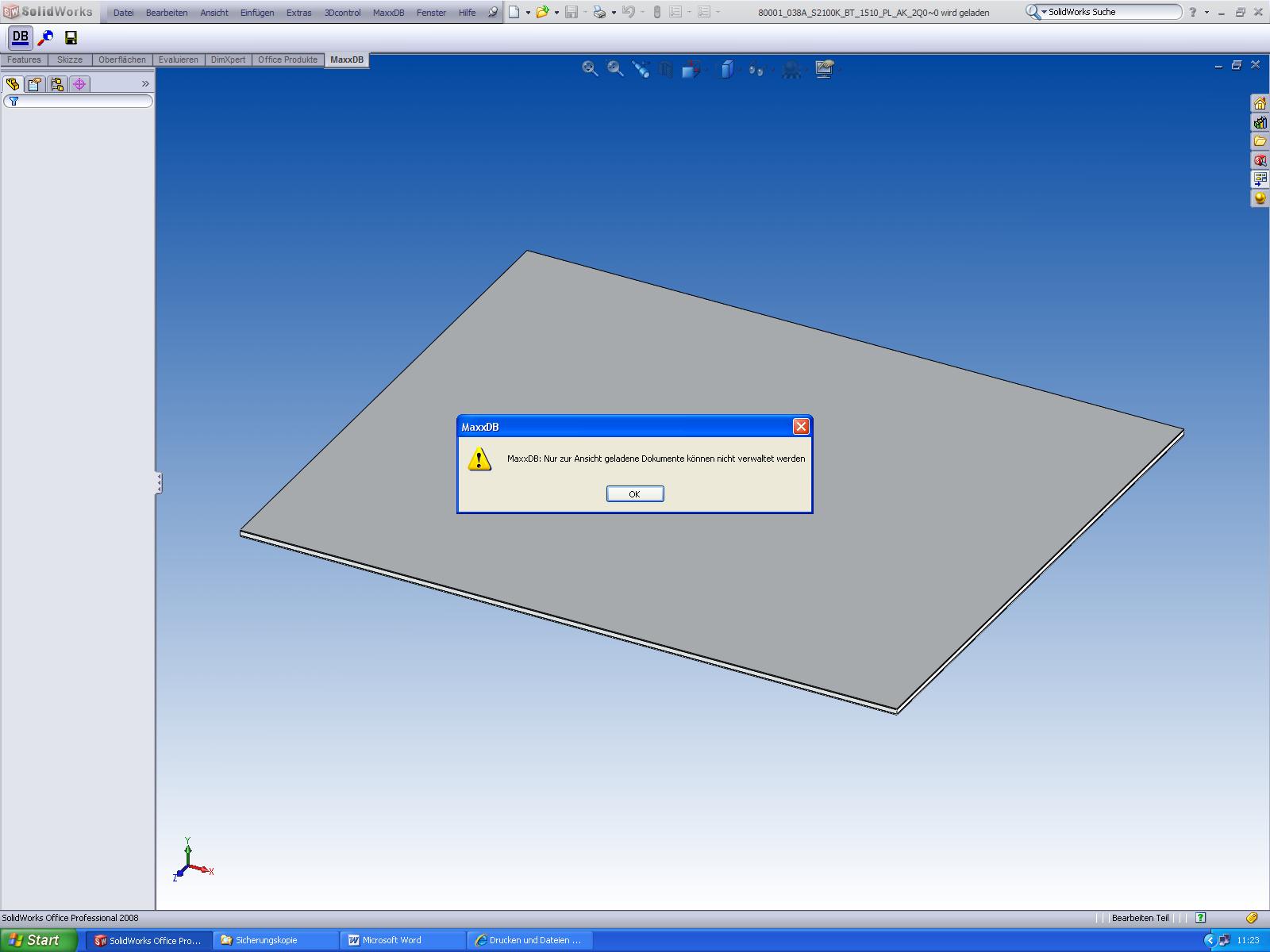The width and height of the screenshot is (1270, 952).
Task: Open SolidWorks Resources home task pane tab
Action: click(1260, 103)
